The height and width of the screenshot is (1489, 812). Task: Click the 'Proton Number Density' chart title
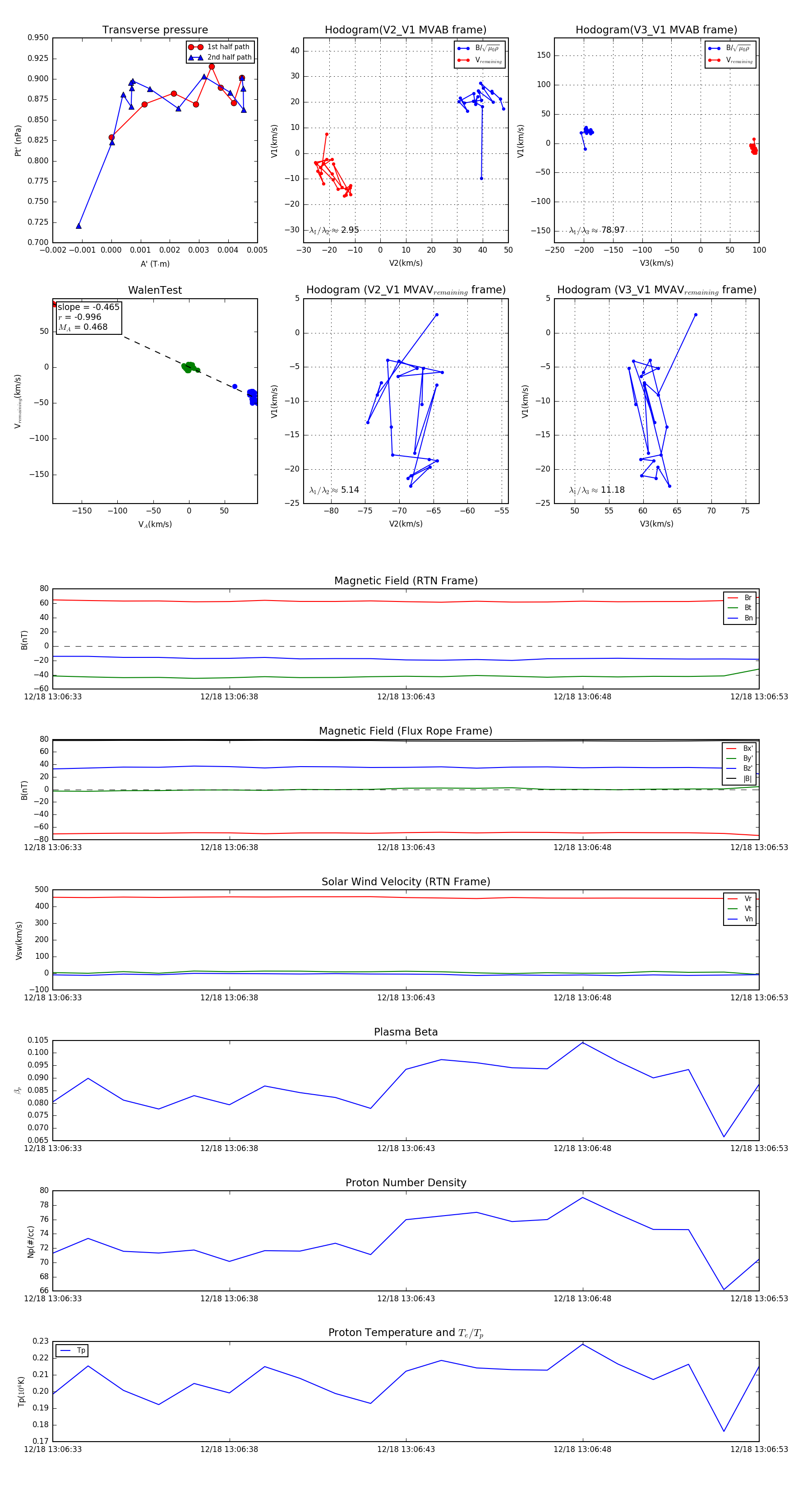click(406, 1183)
